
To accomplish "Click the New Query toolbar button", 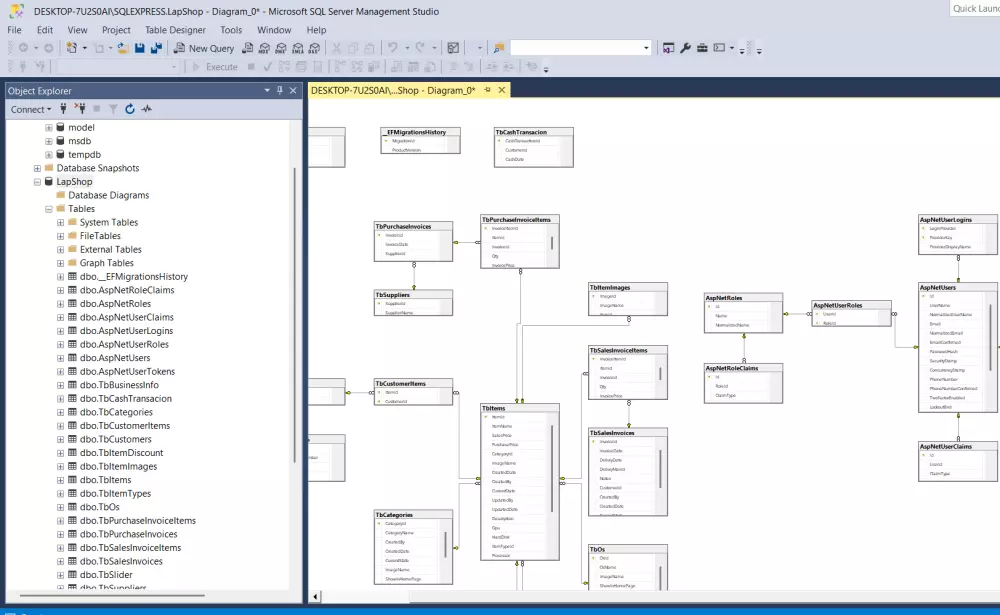I will tap(203, 48).
